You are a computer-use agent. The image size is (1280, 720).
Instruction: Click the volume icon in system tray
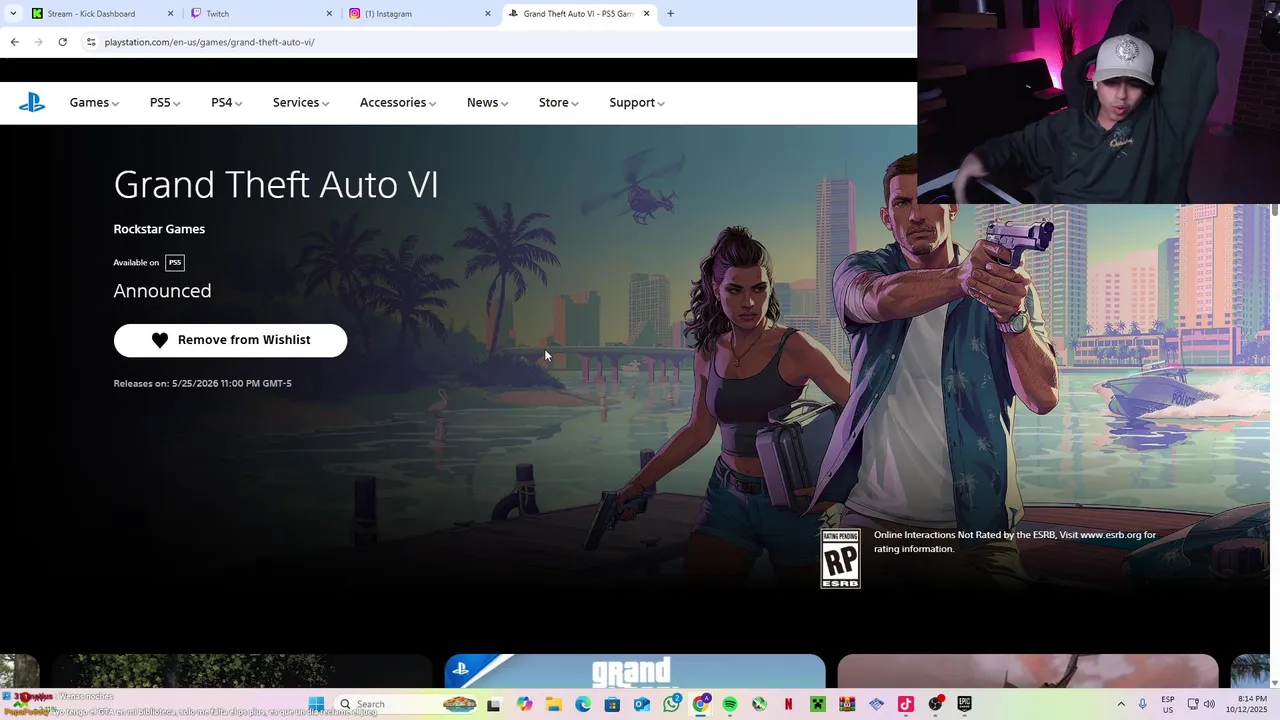coord(1209,704)
